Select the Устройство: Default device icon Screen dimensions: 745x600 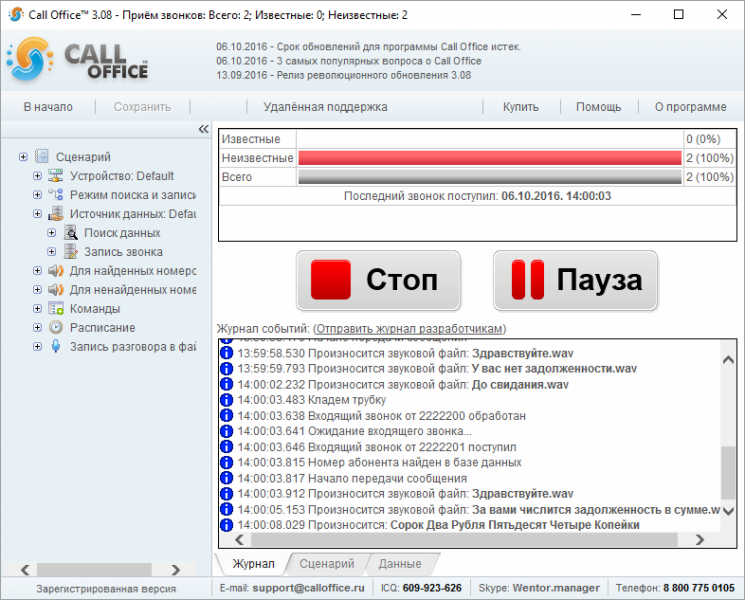[x=56, y=176]
